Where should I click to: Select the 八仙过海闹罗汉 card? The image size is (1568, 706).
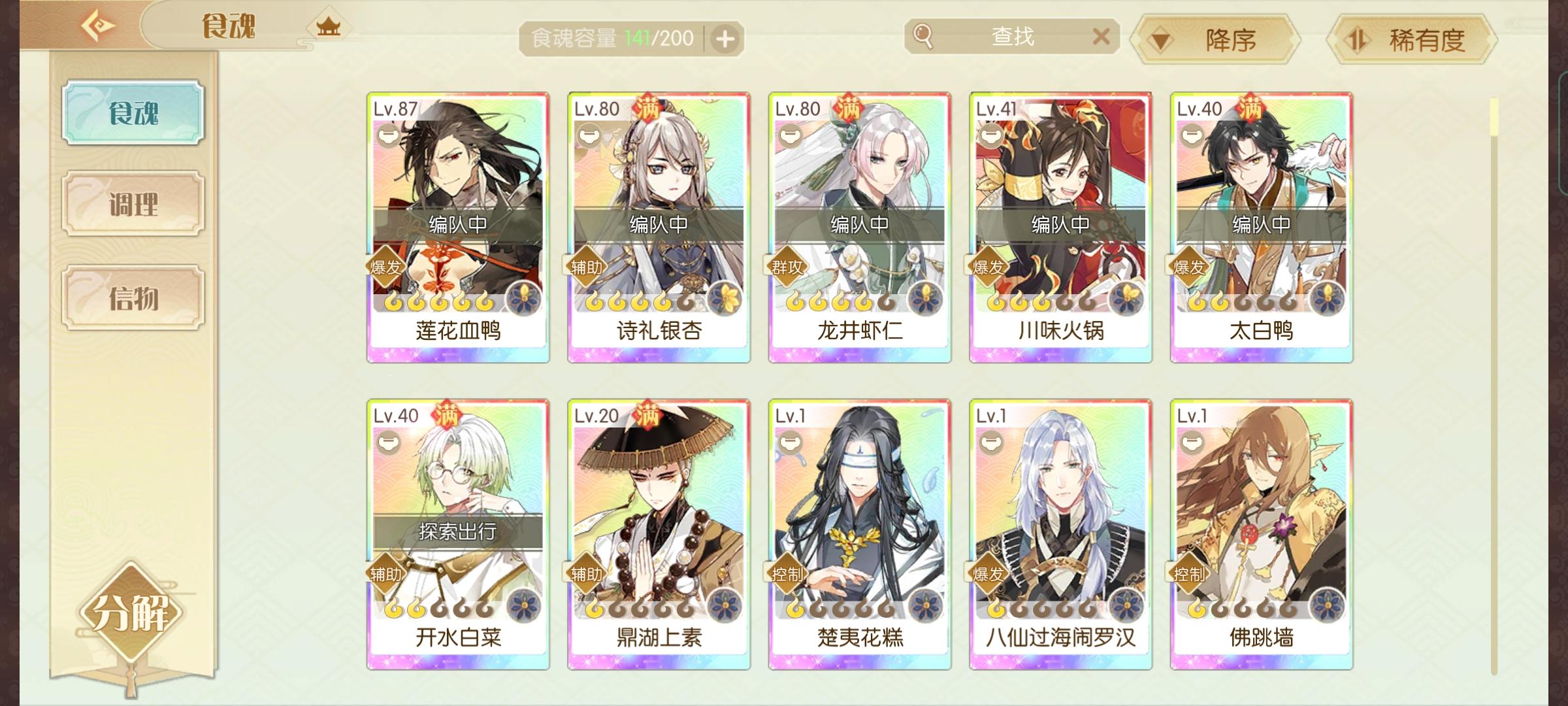click(1060, 535)
